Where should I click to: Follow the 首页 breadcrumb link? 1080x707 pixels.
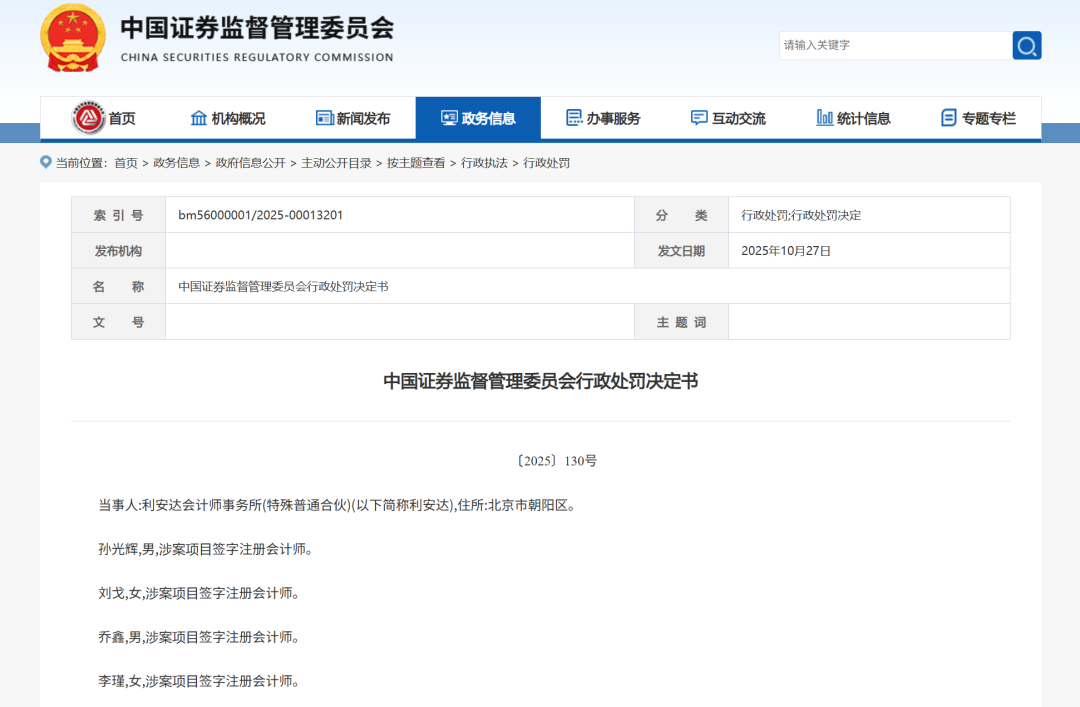126,163
